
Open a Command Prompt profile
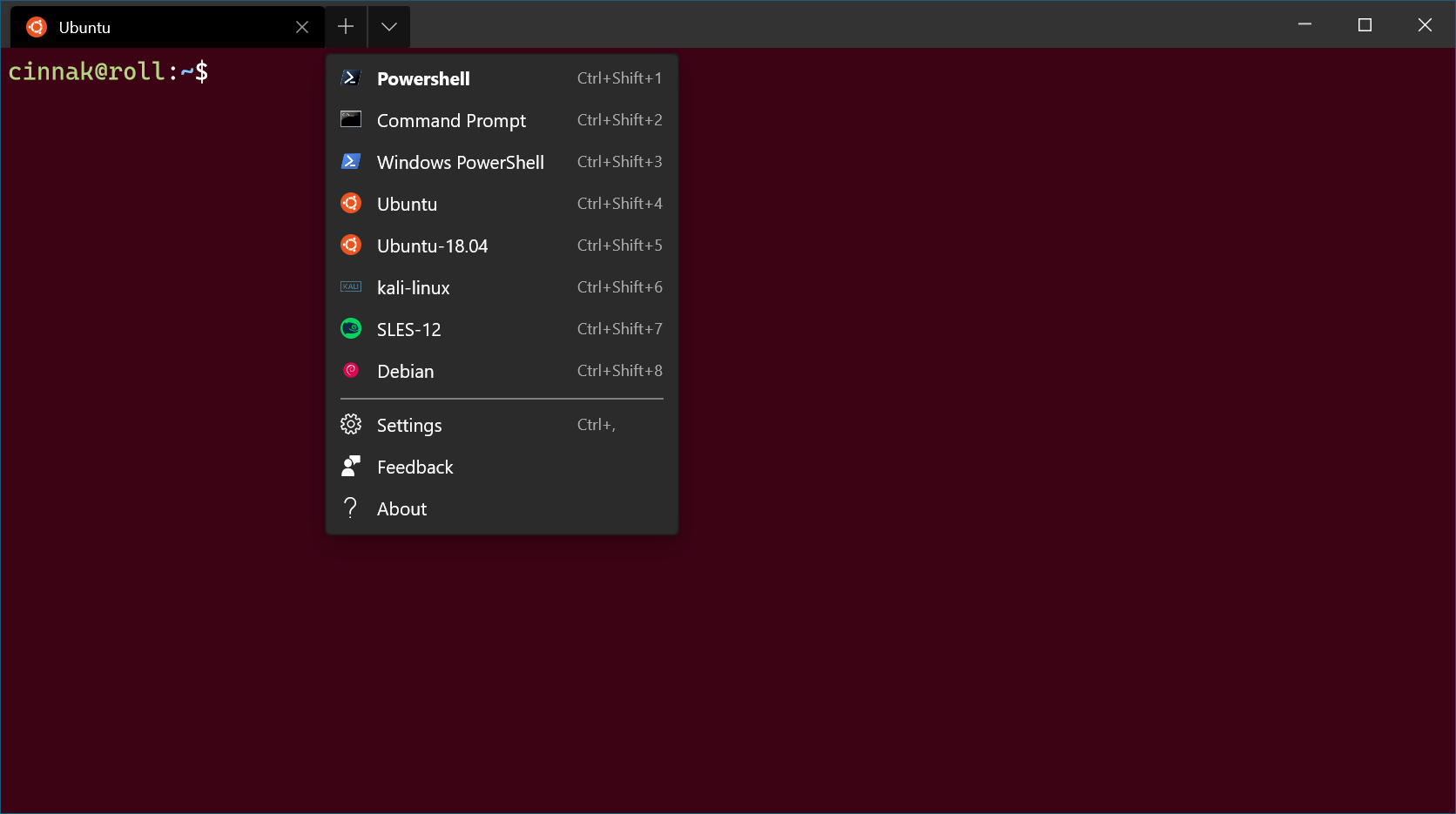[502, 120]
